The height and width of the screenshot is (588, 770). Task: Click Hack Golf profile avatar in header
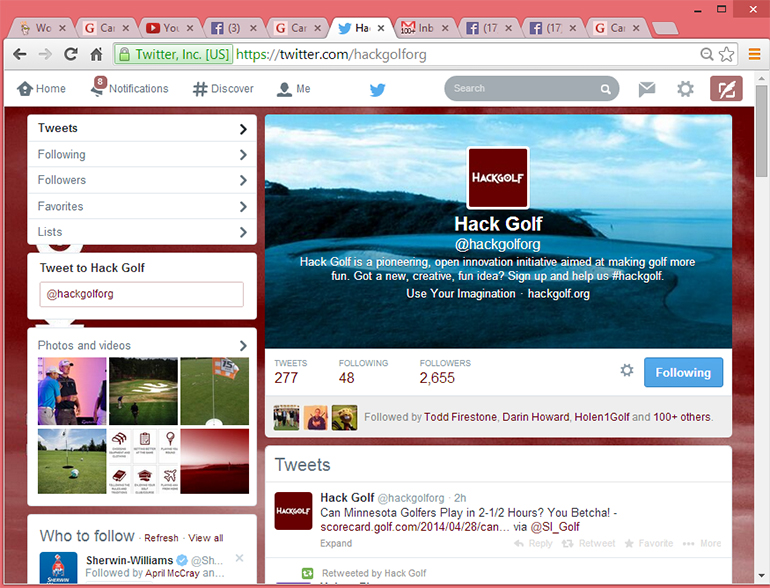[x=498, y=178]
